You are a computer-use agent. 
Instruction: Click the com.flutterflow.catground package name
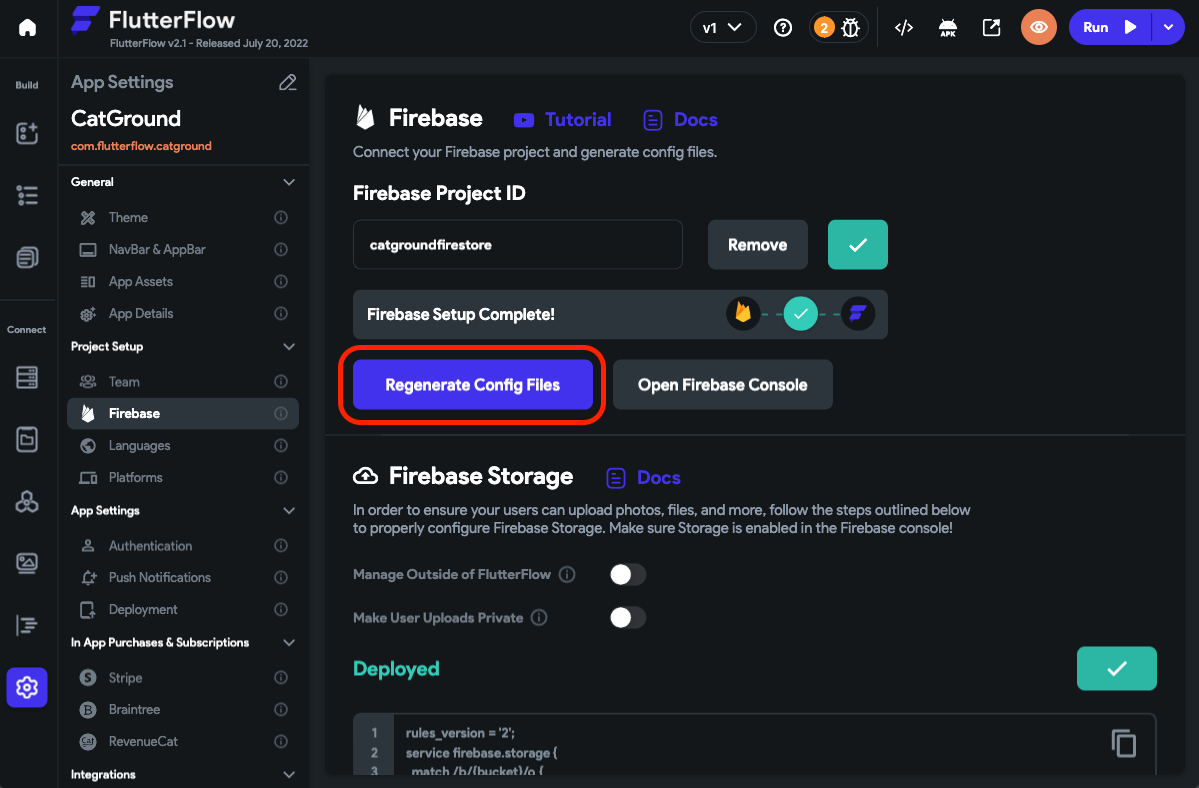coord(141,146)
